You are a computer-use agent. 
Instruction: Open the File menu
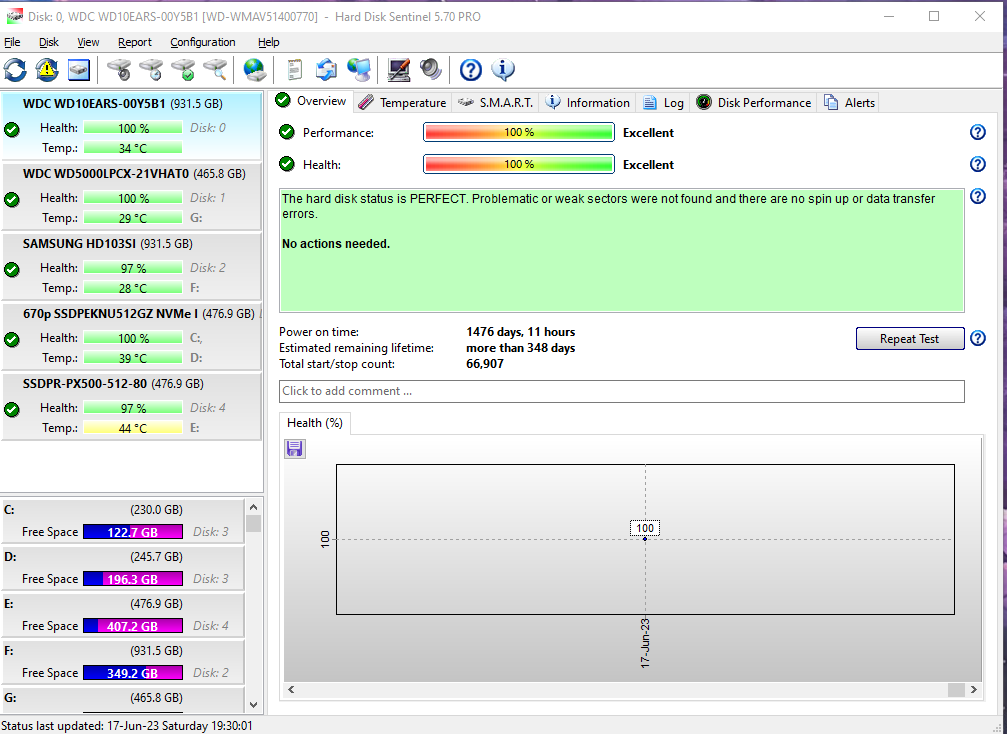12,42
